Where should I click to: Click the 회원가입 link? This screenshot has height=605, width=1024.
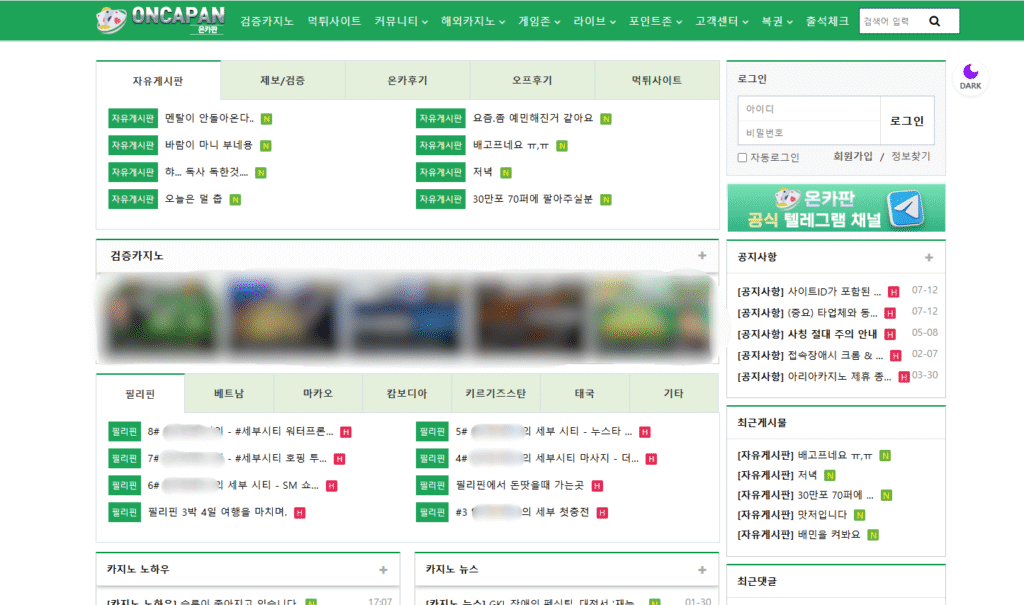[x=852, y=157]
